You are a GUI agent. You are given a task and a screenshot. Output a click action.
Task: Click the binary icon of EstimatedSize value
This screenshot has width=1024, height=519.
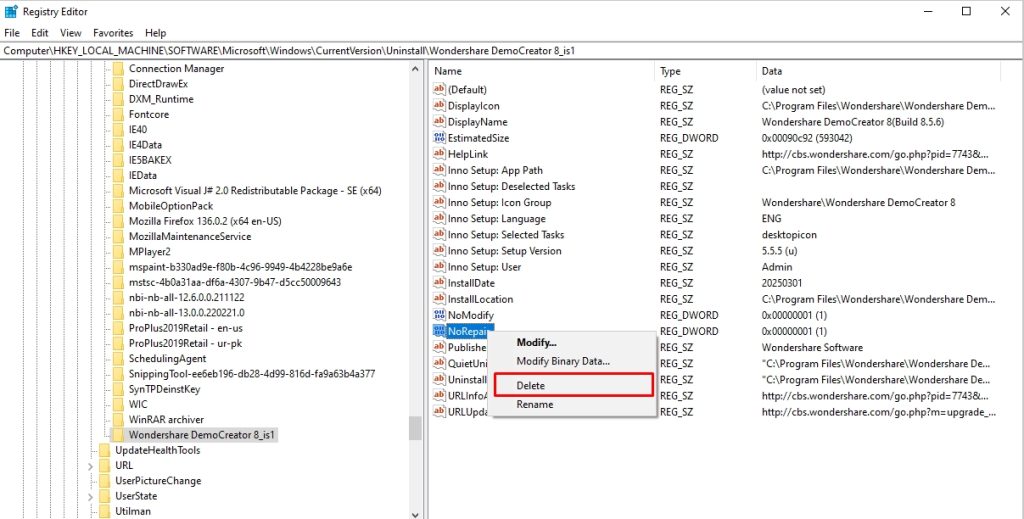(x=440, y=138)
